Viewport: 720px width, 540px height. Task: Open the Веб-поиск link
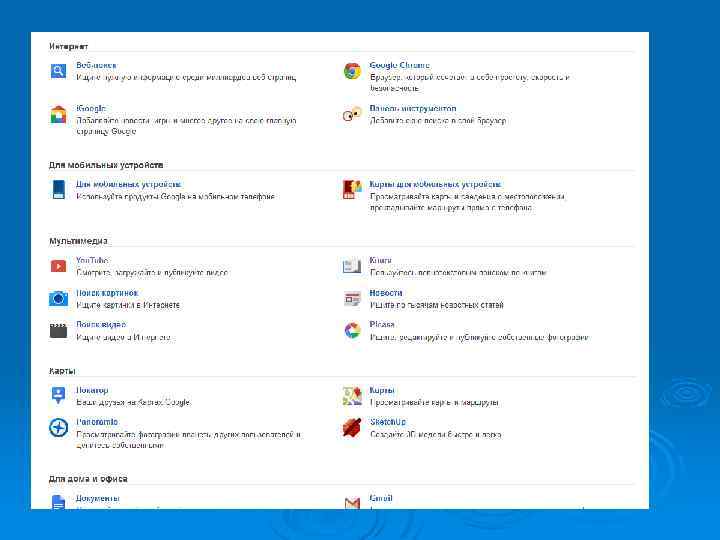tap(96, 65)
